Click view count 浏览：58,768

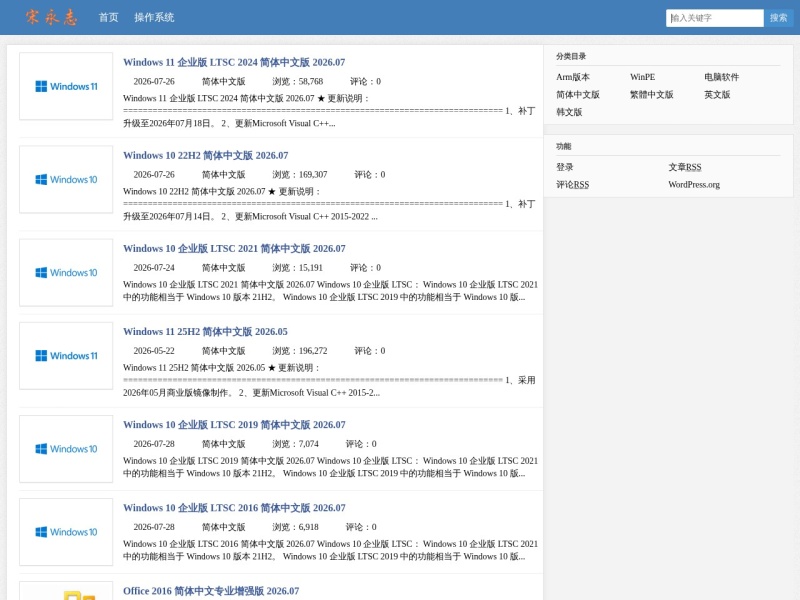[297, 81]
